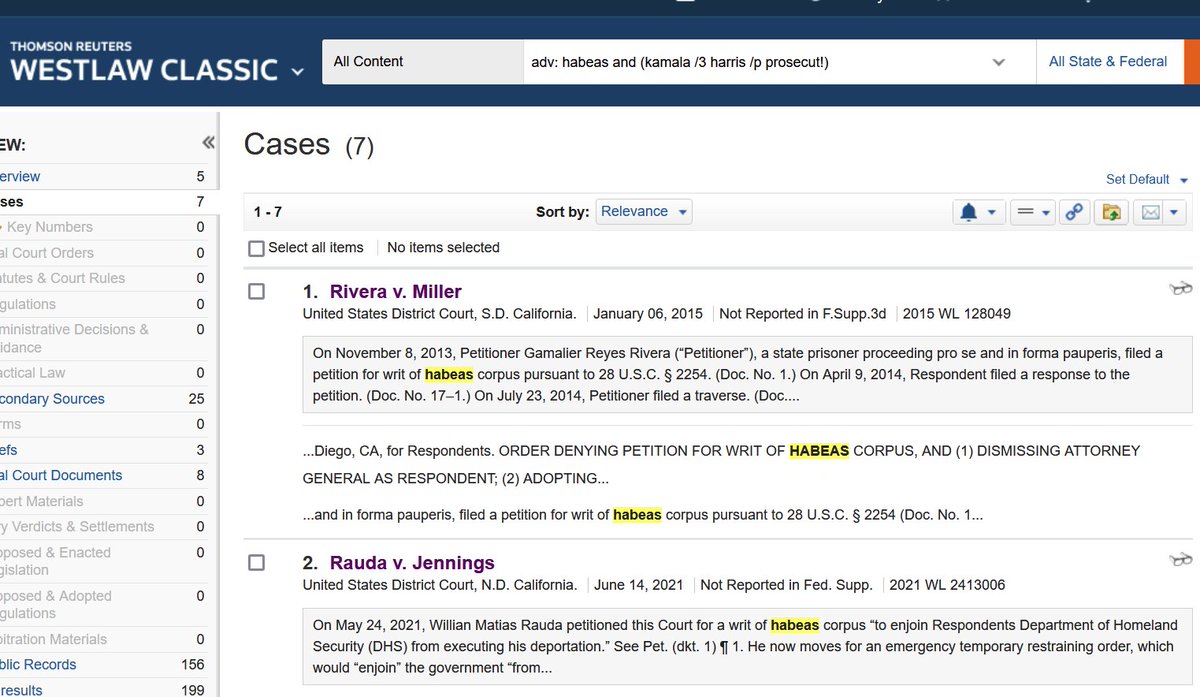Select Arbitration Materials in the sidebar
Screen dimensions: 1200x697
tap(53, 639)
